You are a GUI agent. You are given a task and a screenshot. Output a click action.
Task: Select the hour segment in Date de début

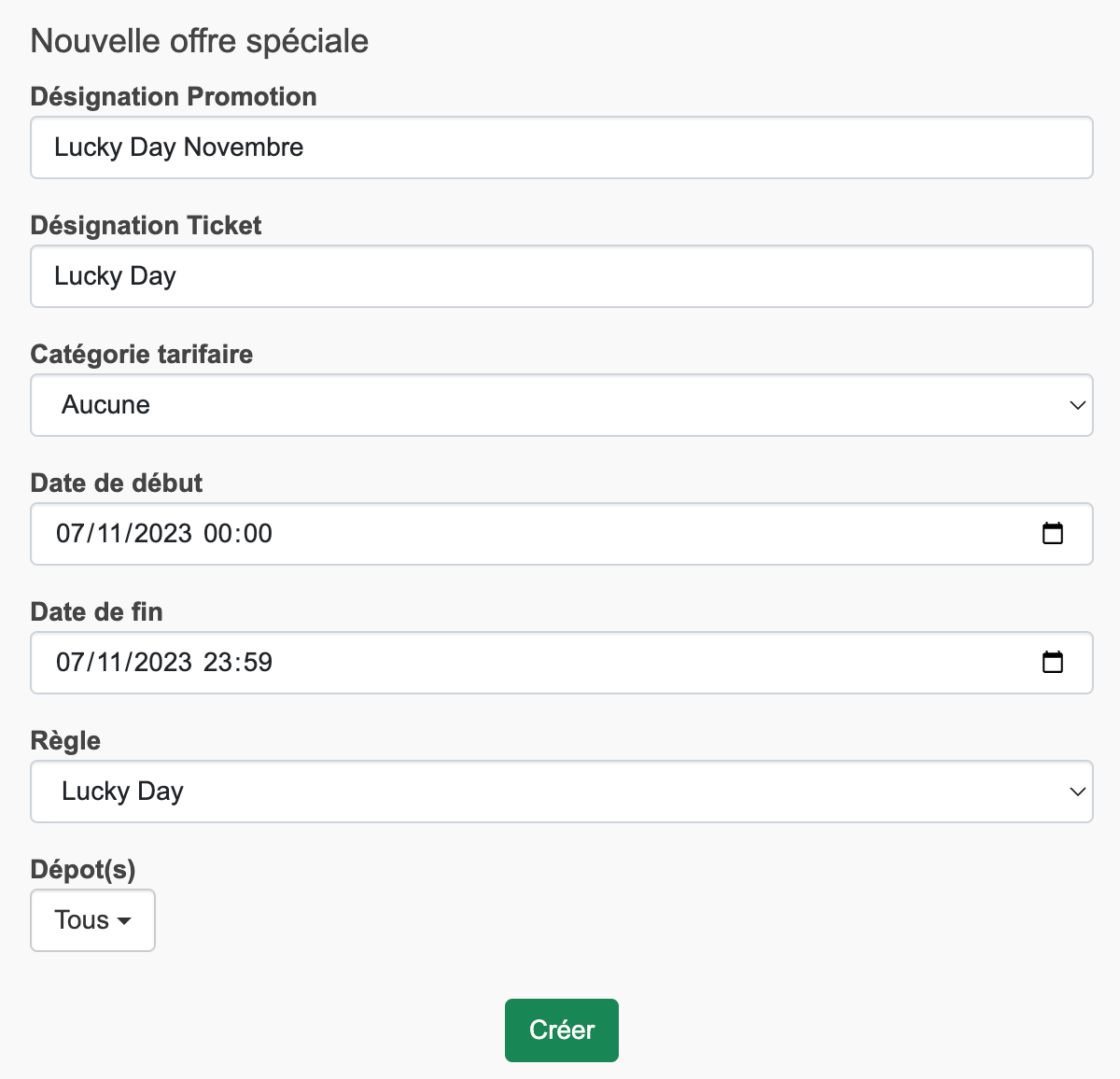[x=217, y=534]
